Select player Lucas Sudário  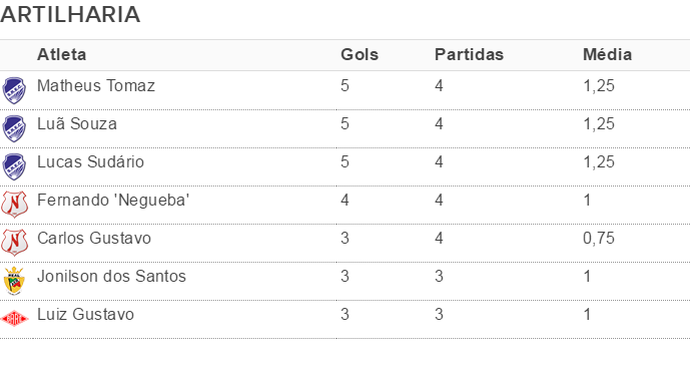coord(91,162)
